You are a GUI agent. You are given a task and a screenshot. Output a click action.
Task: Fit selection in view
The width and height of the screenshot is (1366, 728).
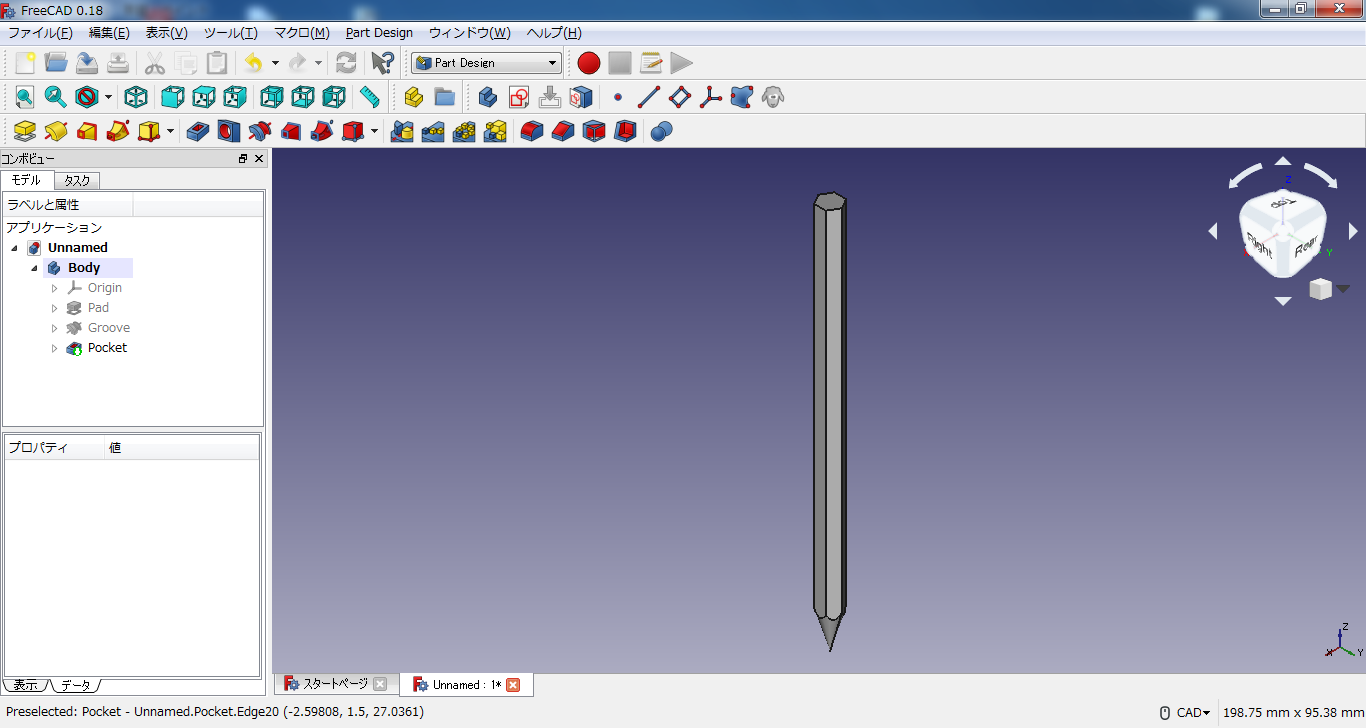tap(55, 97)
